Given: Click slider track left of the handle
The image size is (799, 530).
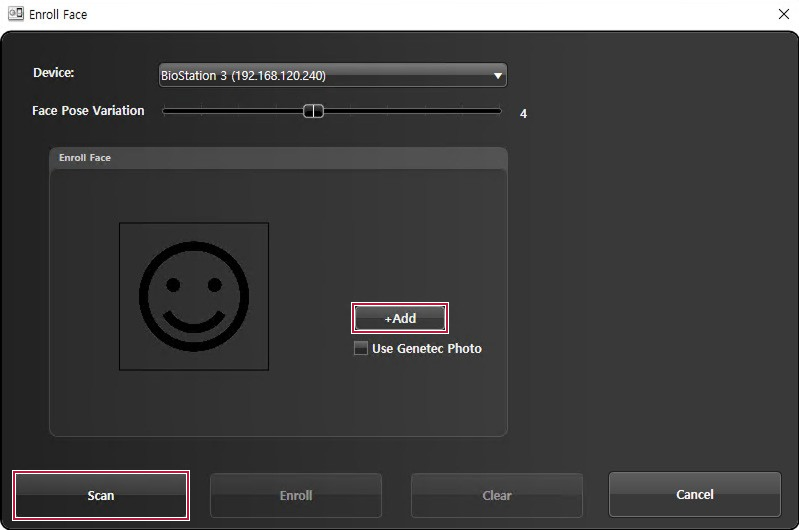Looking at the screenshot, I should [230, 111].
